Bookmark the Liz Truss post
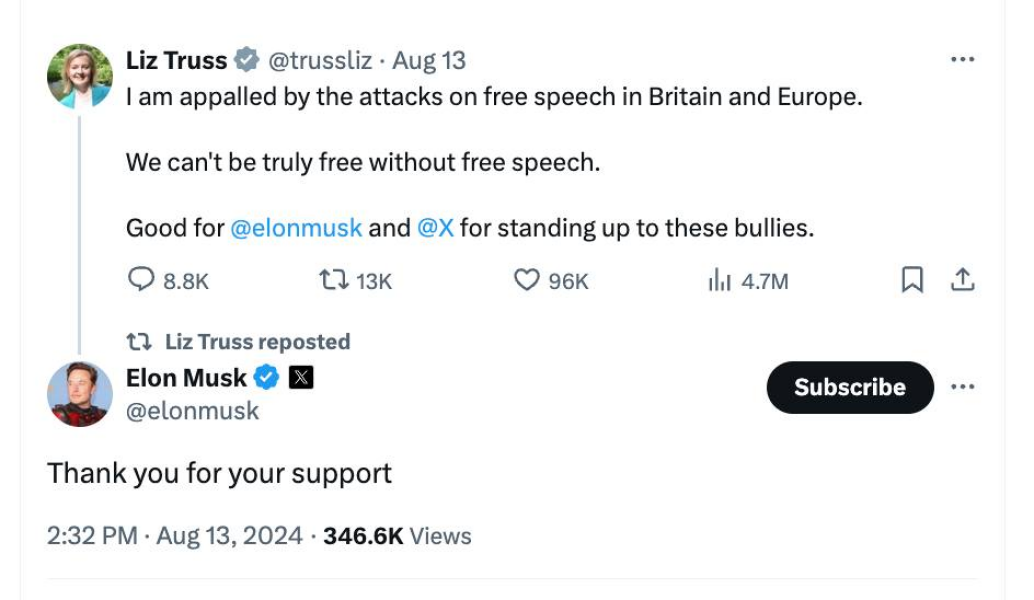This screenshot has width=1034, height=600. click(912, 281)
